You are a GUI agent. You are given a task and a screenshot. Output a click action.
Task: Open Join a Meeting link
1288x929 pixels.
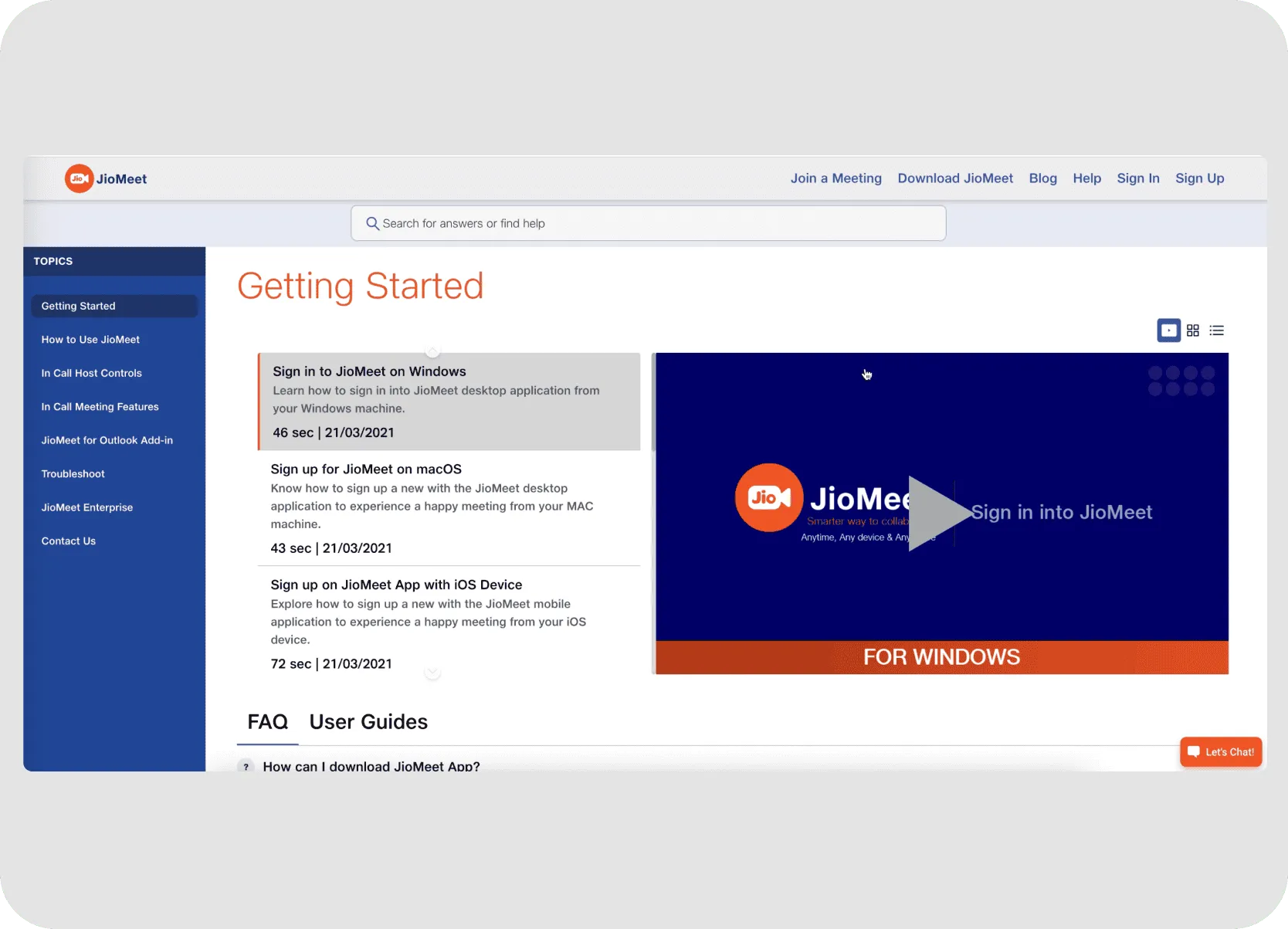tap(836, 178)
